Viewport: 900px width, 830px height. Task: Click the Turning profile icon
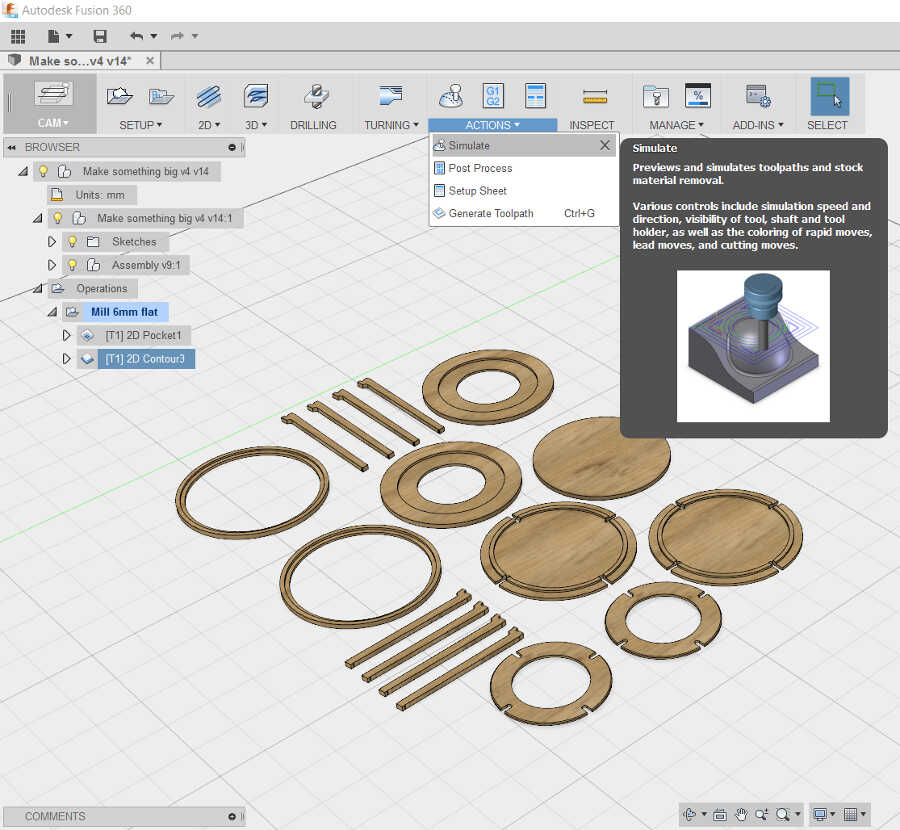(391, 95)
